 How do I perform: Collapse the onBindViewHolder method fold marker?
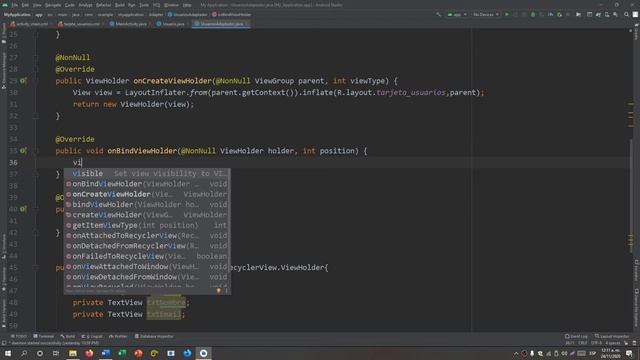coord(36,151)
